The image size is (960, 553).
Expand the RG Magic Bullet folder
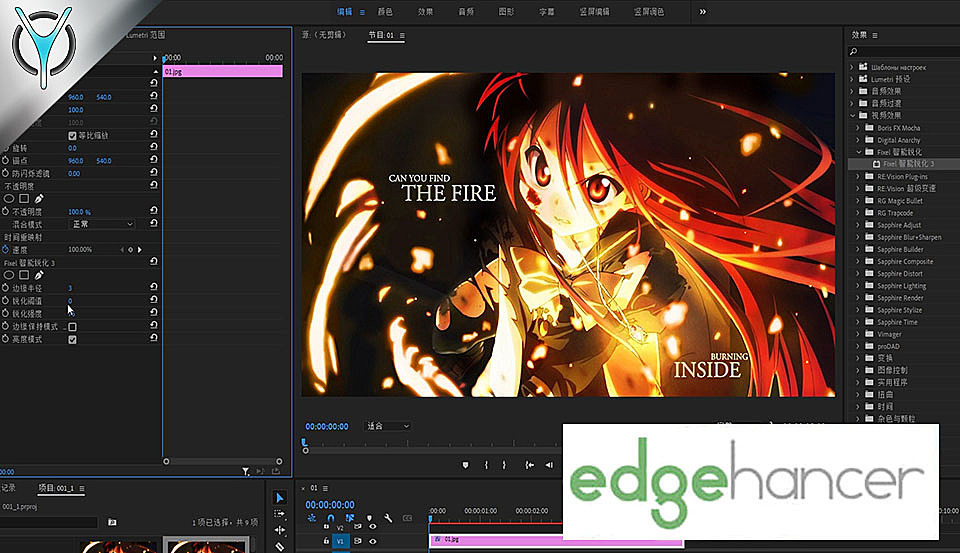pyautogui.click(x=858, y=200)
